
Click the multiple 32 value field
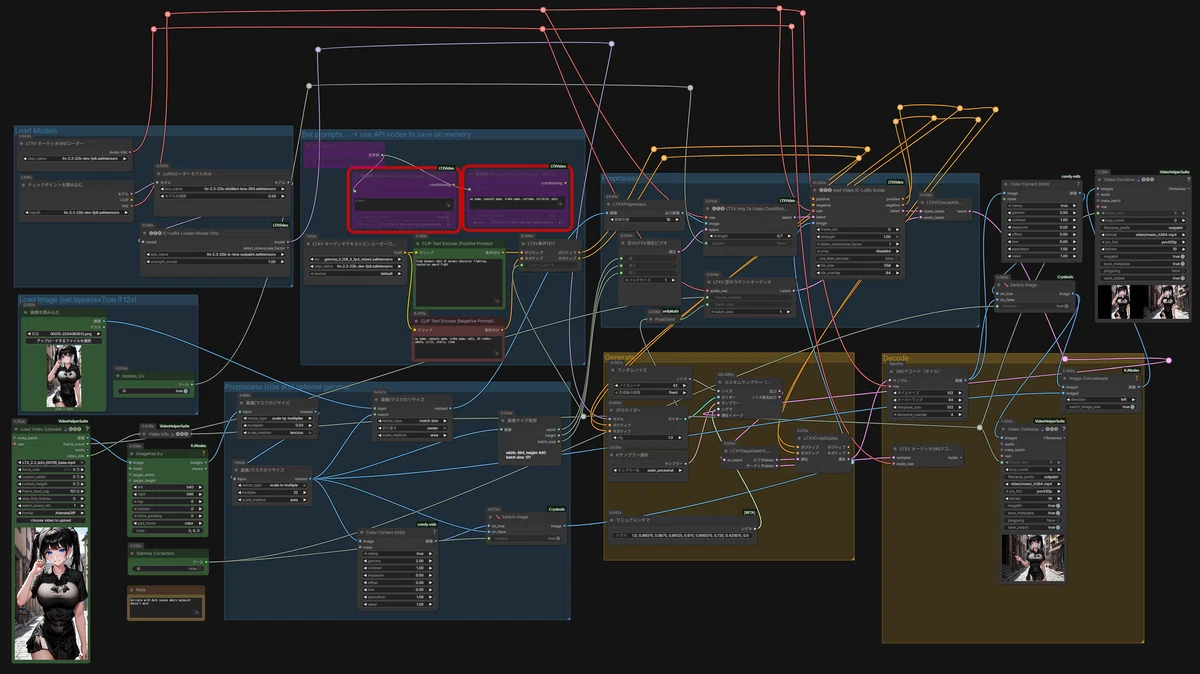pyautogui.click(x=272, y=492)
